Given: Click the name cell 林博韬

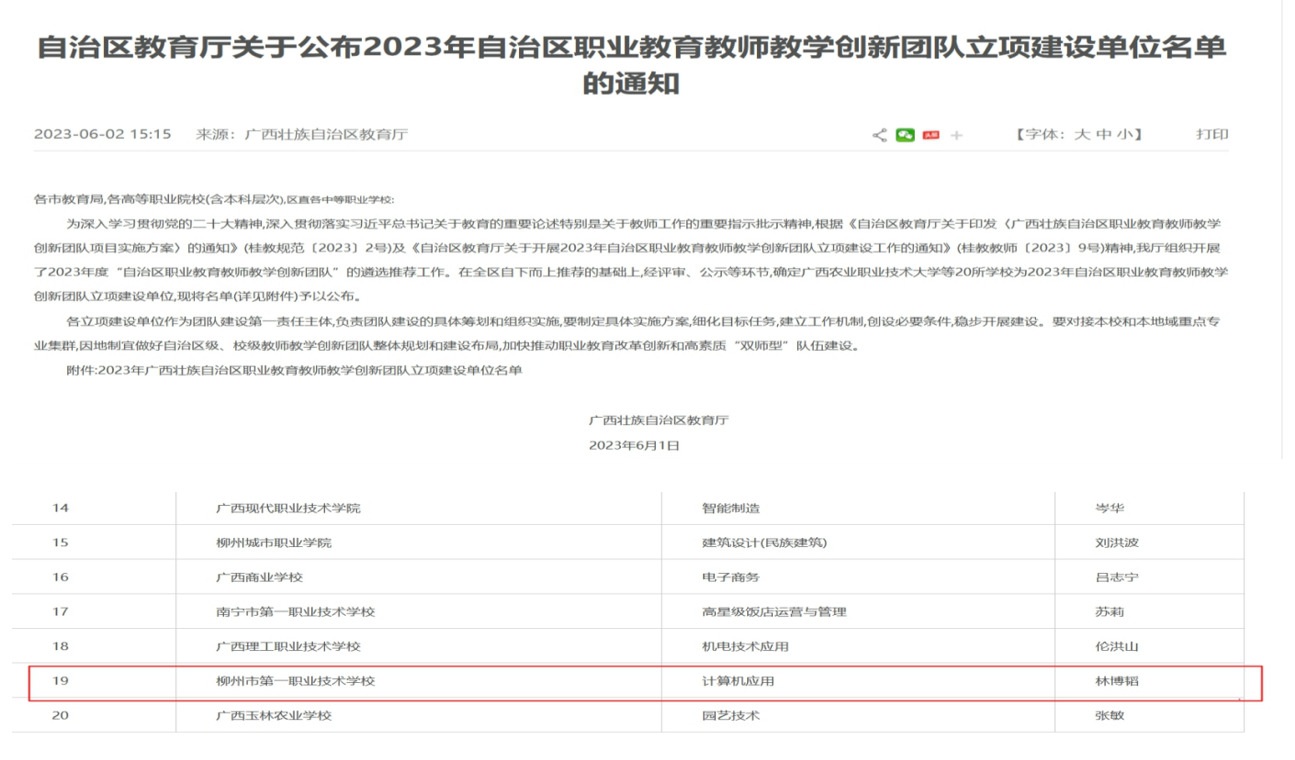Looking at the screenshot, I should pos(1117,681).
